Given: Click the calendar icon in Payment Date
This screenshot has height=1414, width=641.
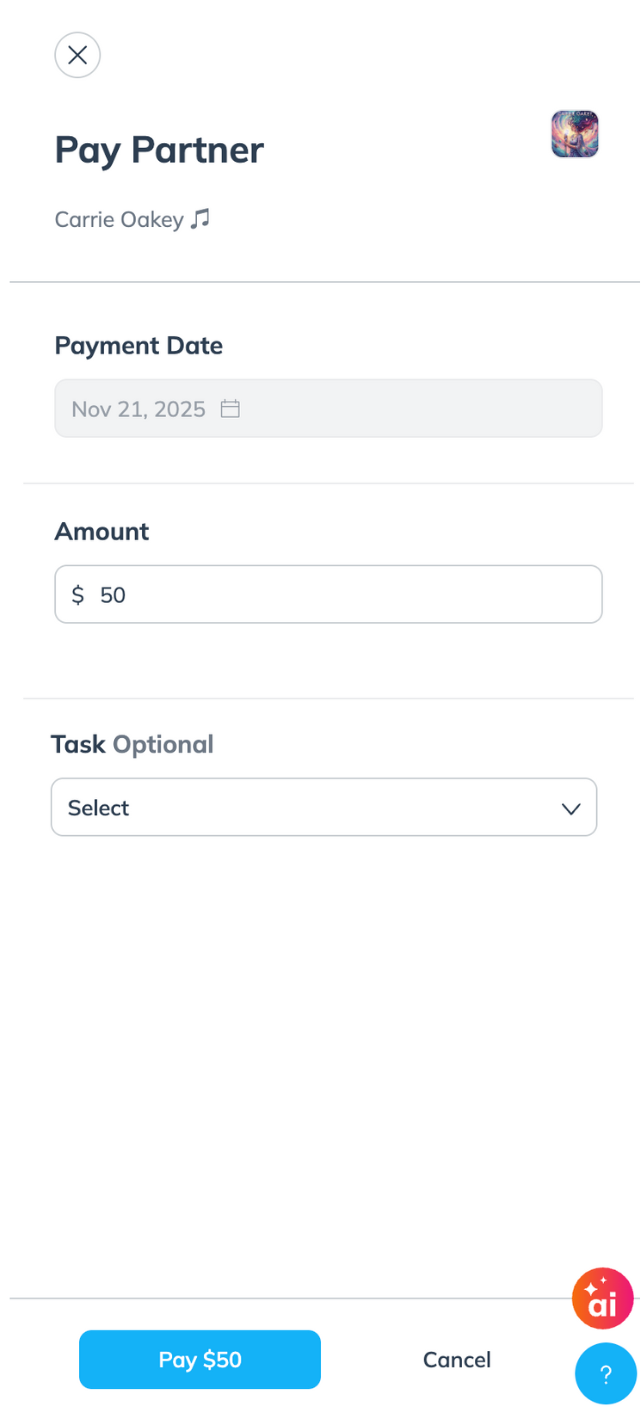Looking at the screenshot, I should click(230, 408).
